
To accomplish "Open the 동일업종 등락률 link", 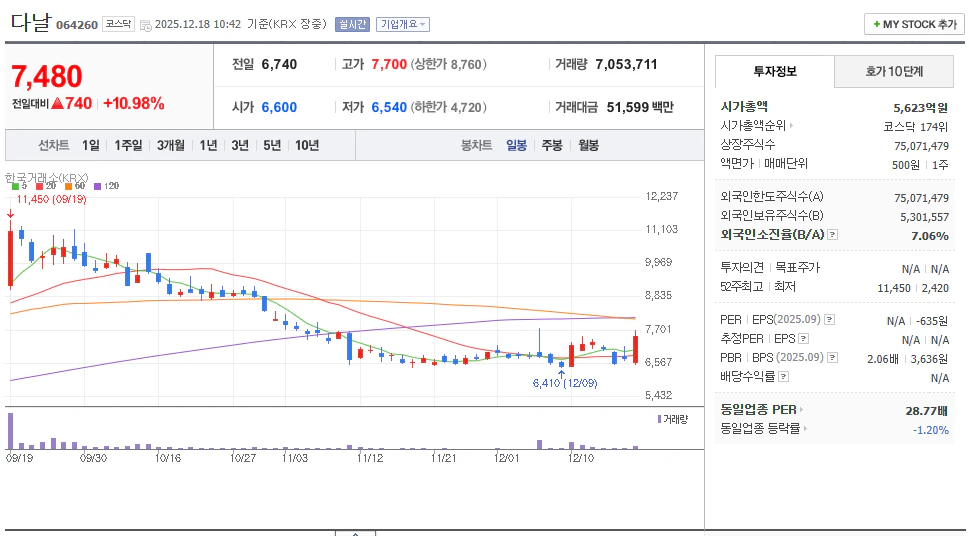I will coord(760,428).
